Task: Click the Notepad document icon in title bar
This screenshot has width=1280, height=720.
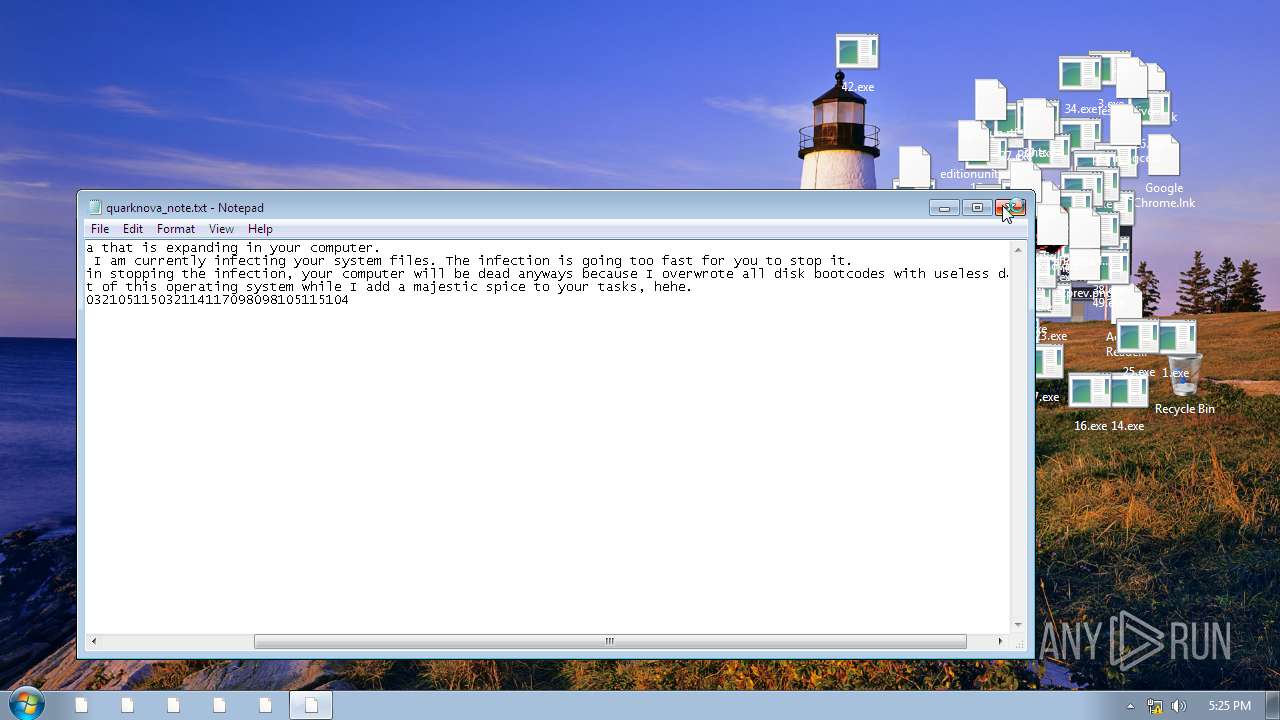Action: tap(95, 208)
